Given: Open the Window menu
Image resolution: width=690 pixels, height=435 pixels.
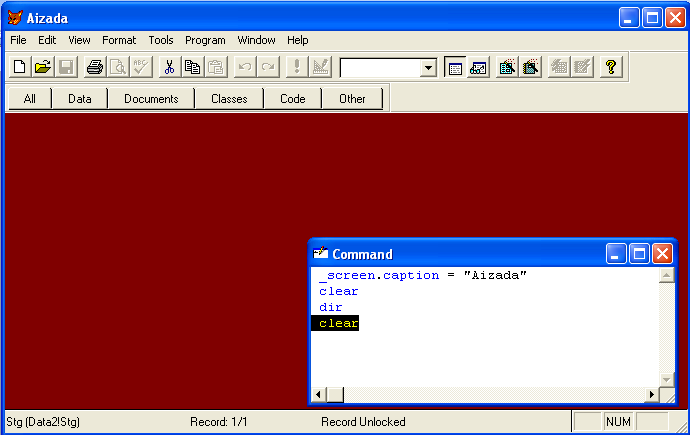Looking at the screenshot, I should pos(256,40).
